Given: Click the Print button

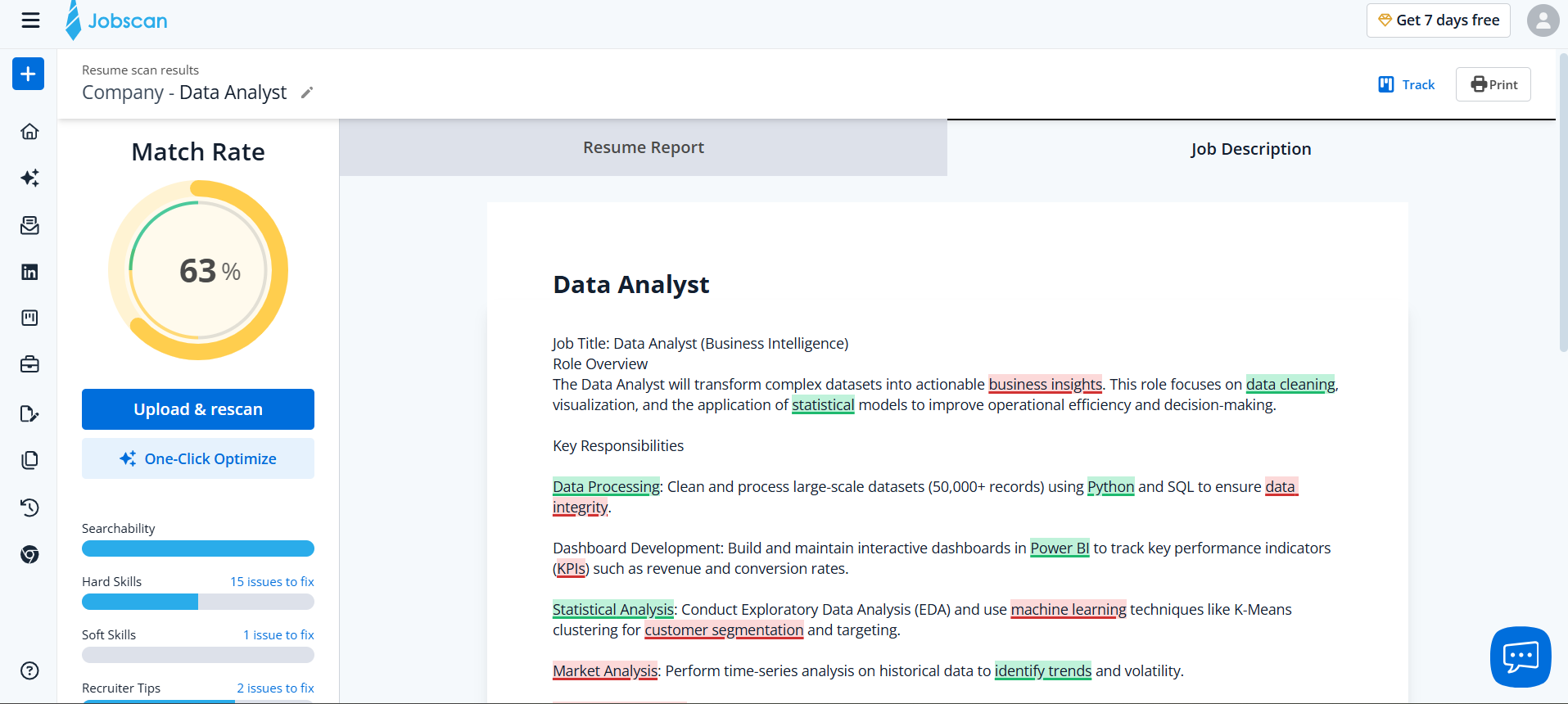Looking at the screenshot, I should coord(1493,84).
